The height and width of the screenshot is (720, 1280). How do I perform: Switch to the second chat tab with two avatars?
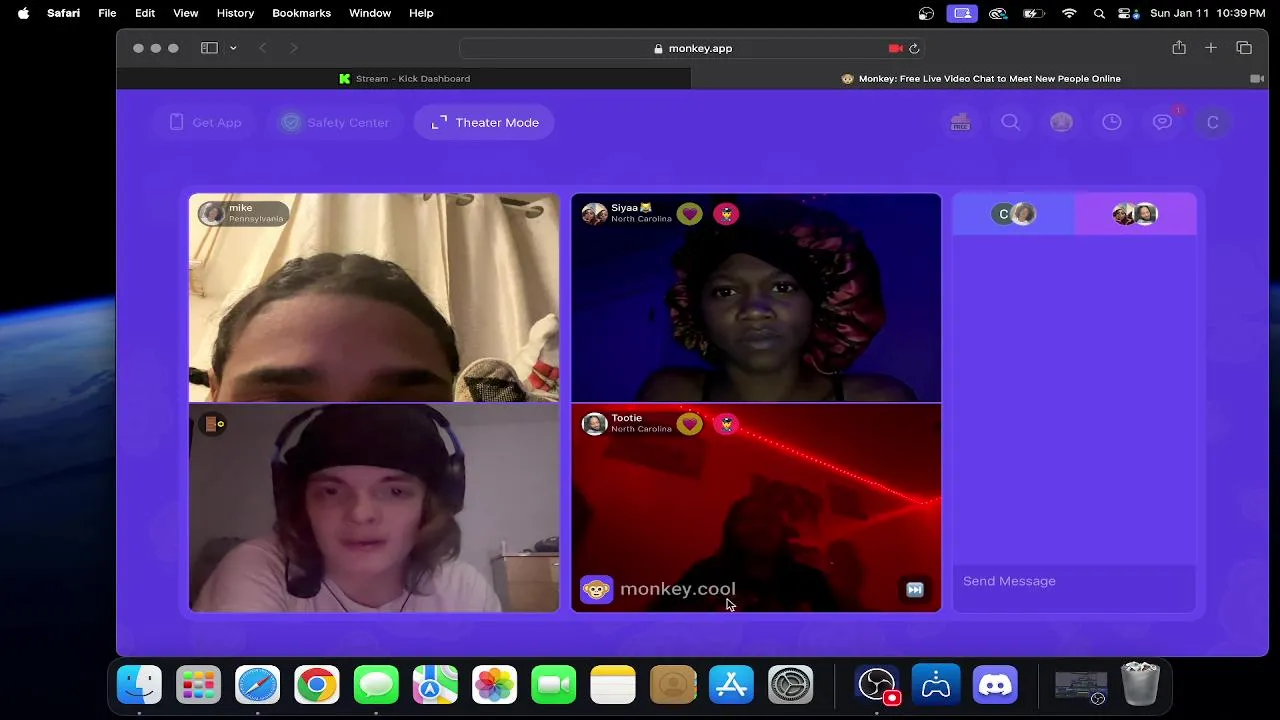(1135, 214)
